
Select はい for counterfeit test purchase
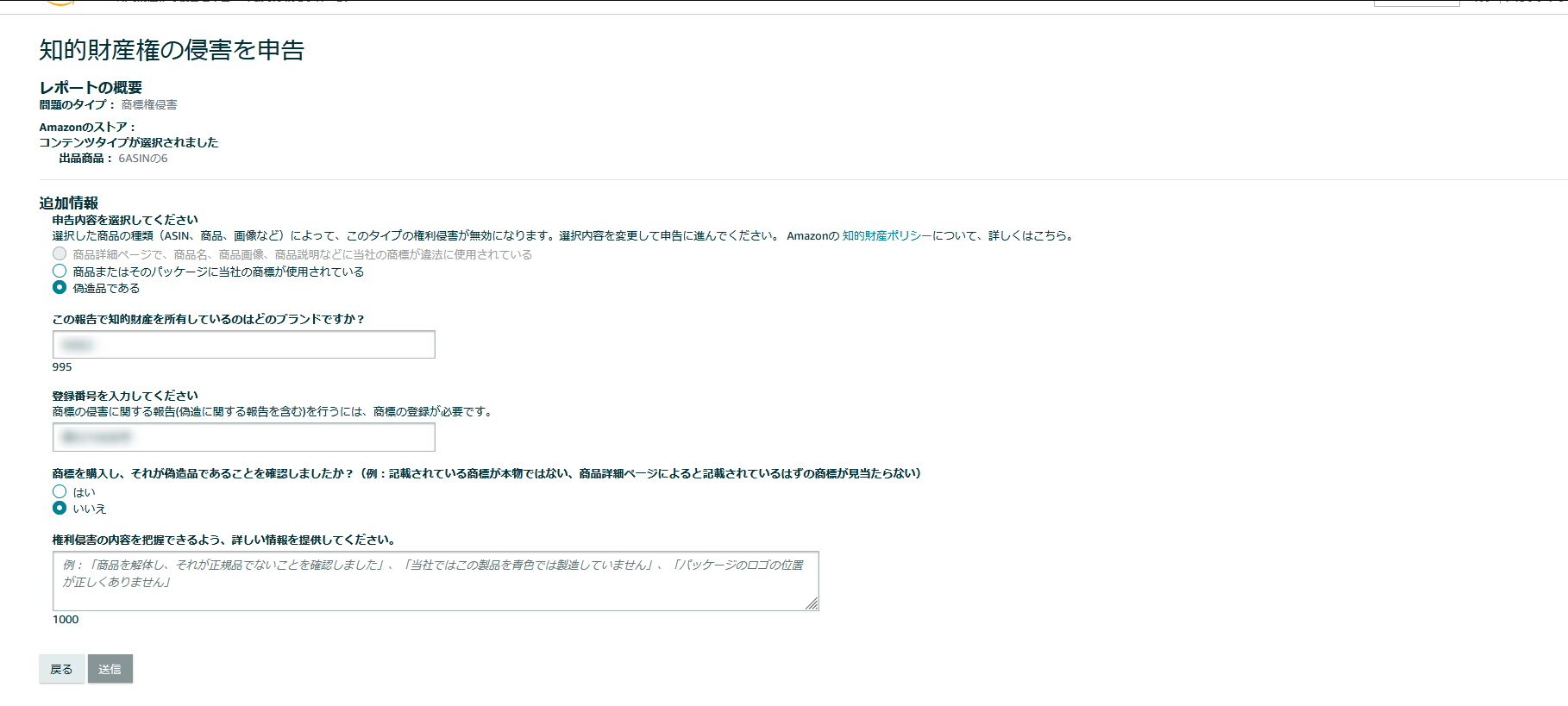pos(60,491)
